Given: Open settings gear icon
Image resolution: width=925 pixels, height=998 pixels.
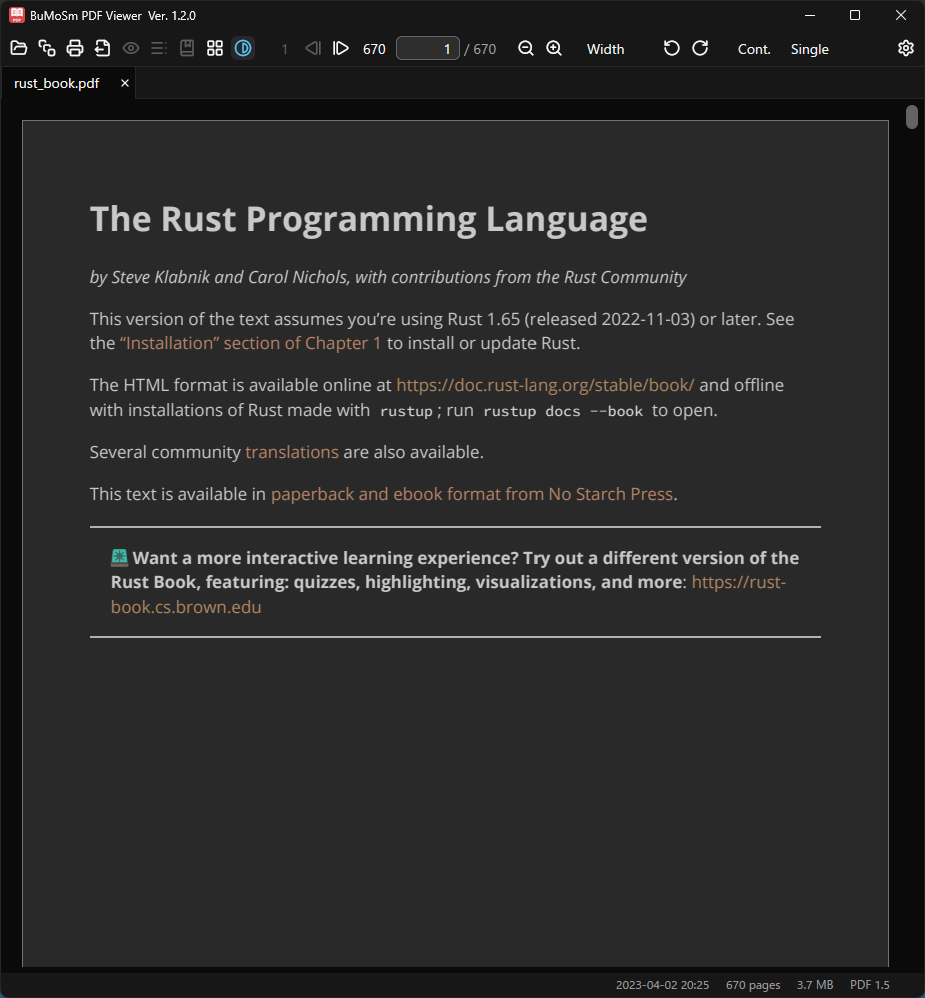Looking at the screenshot, I should click(906, 48).
